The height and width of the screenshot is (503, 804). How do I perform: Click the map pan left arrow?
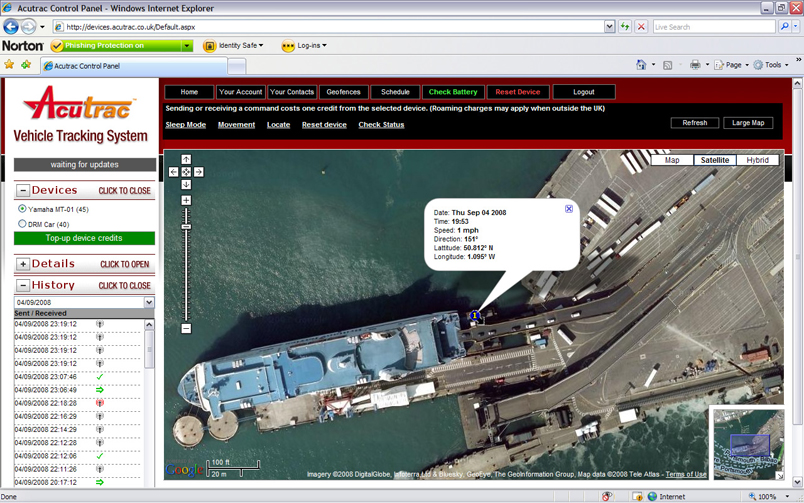[x=174, y=172]
